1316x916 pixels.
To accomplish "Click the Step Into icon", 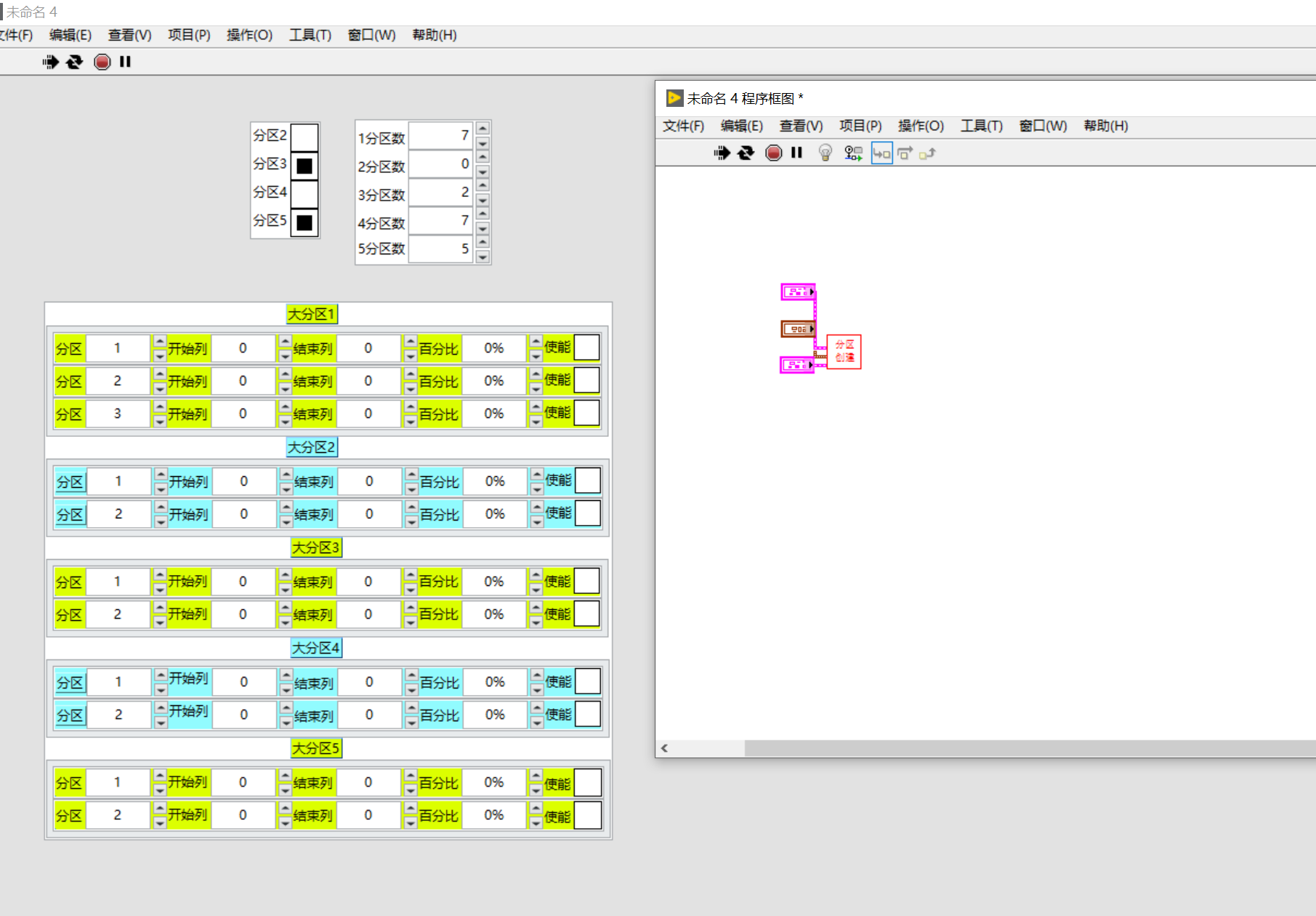I will (x=881, y=153).
